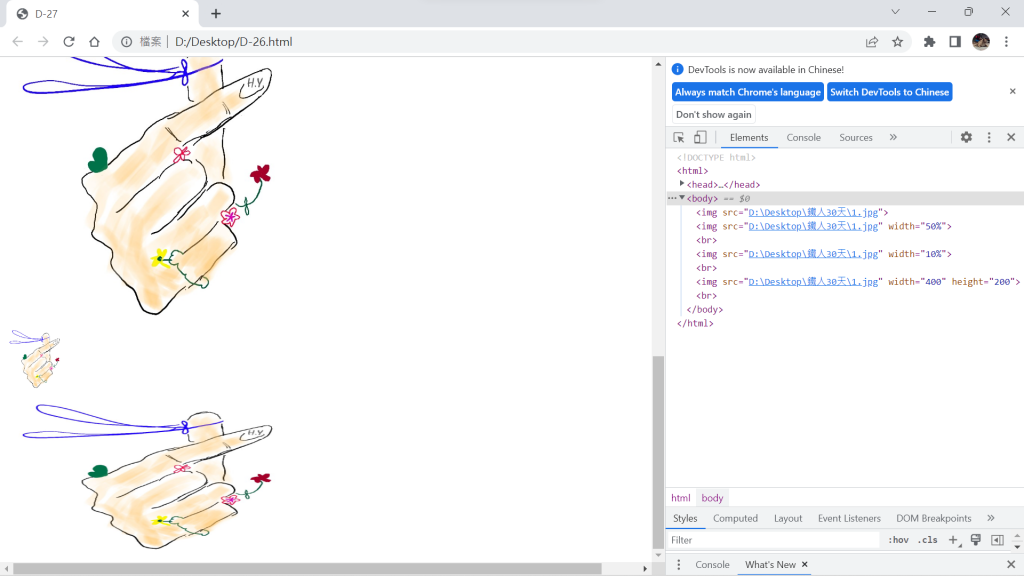Open image link in width=400 img

tap(813, 281)
